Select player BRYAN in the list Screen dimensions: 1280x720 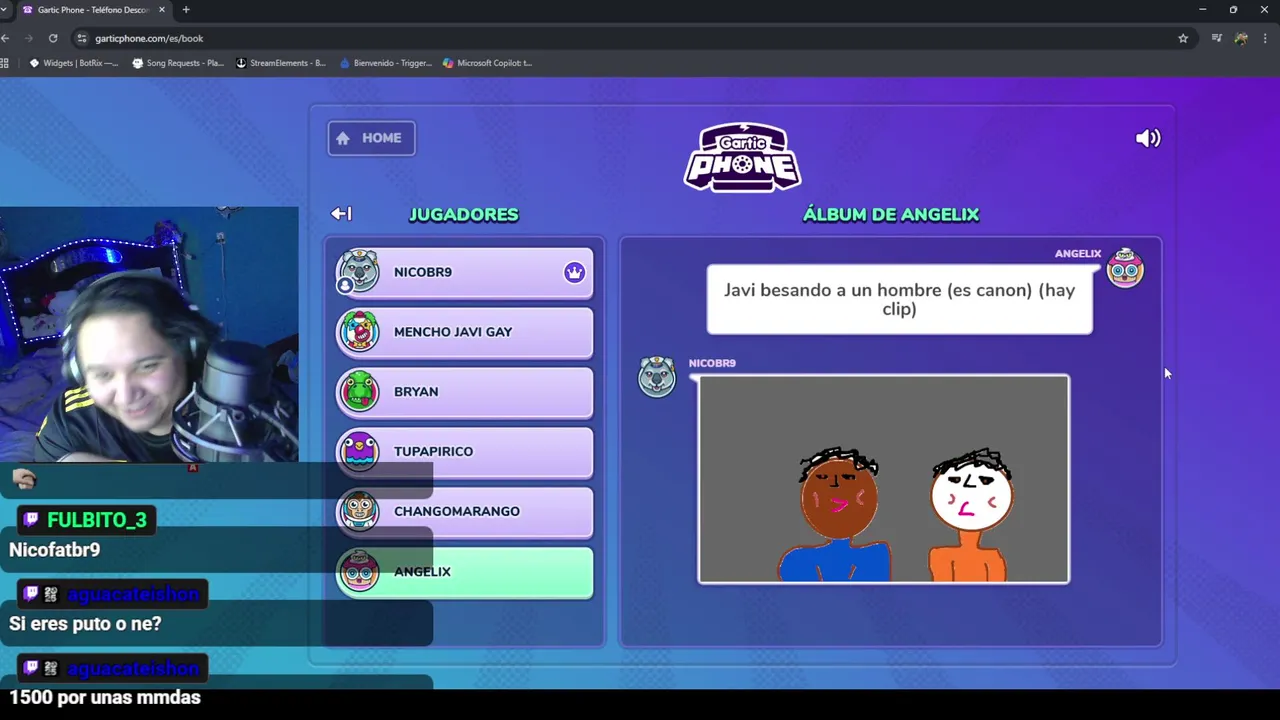pyautogui.click(x=465, y=392)
